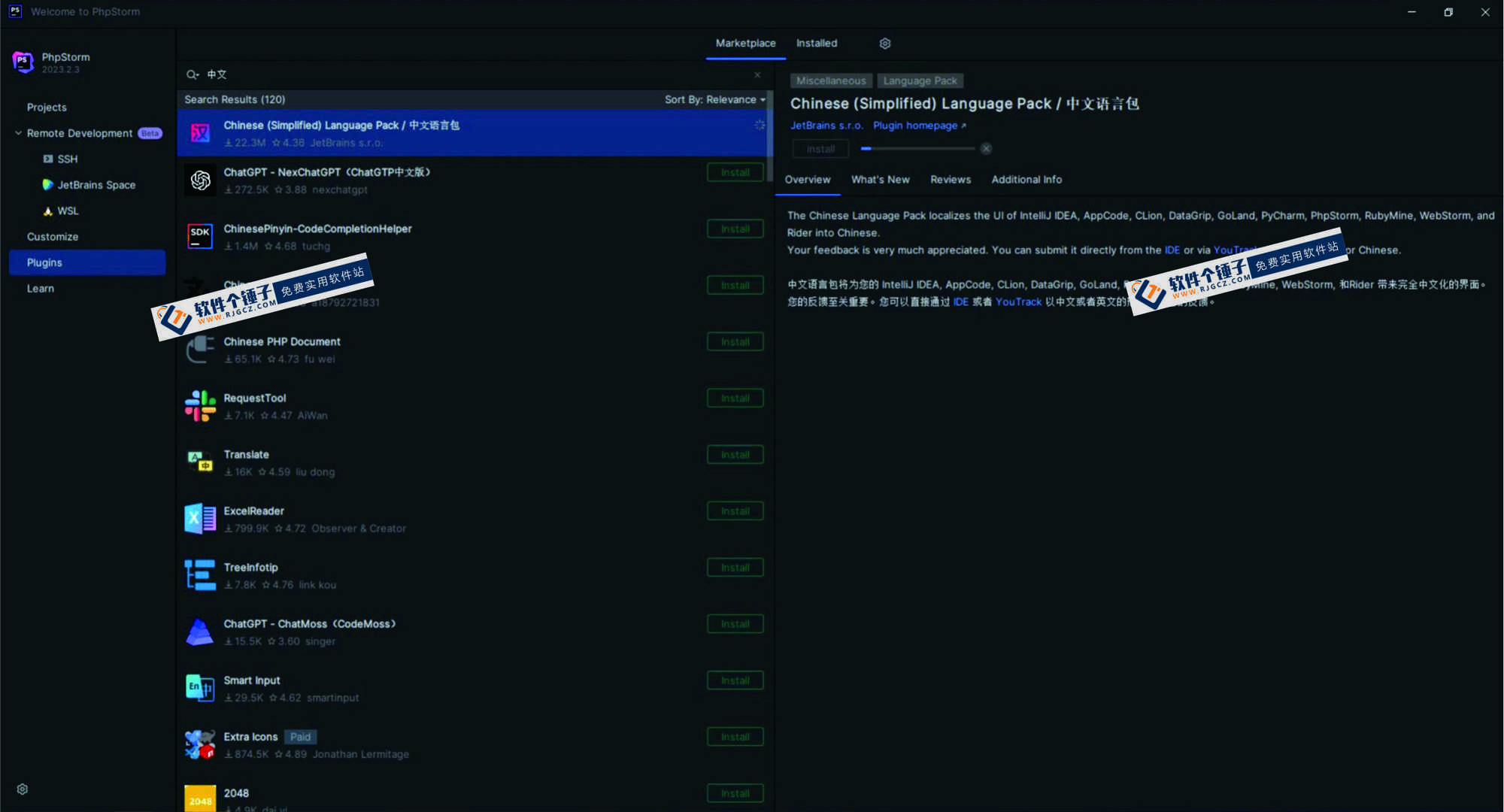Click the PhpStorm logo in the sidebar
The image size is (1504, 812).
click(x=23, y=62)
